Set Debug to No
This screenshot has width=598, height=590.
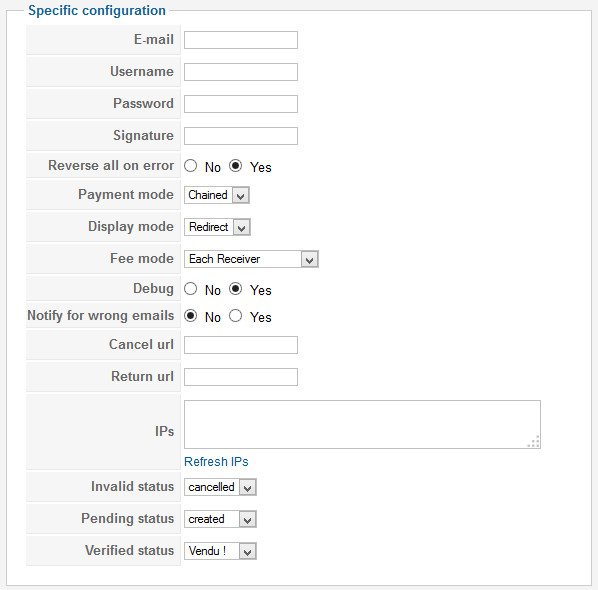coord(190,289)
